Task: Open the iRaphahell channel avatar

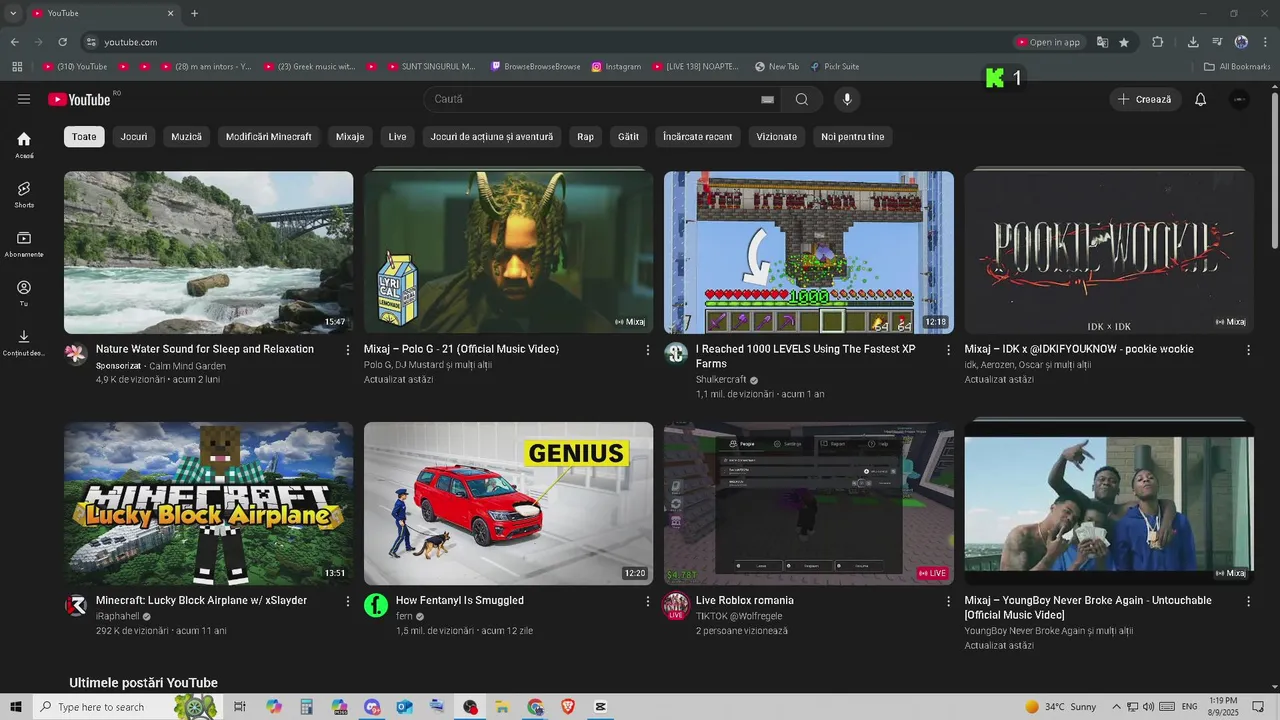Action: (x=76, y=605)
